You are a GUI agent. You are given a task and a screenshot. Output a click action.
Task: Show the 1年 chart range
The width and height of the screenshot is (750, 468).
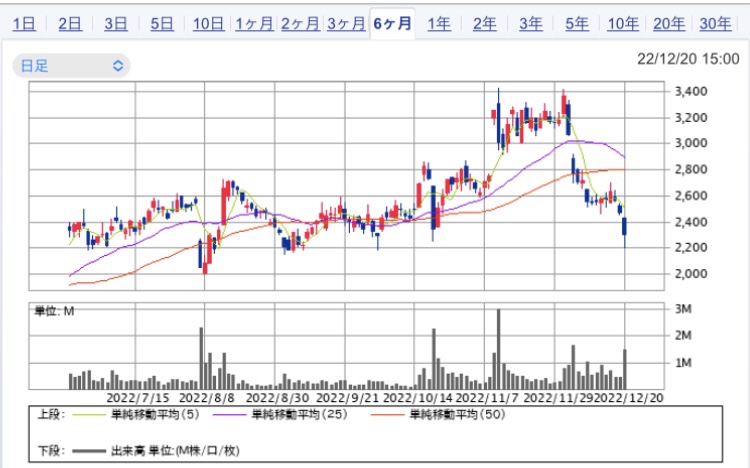[x=439, y=23]
